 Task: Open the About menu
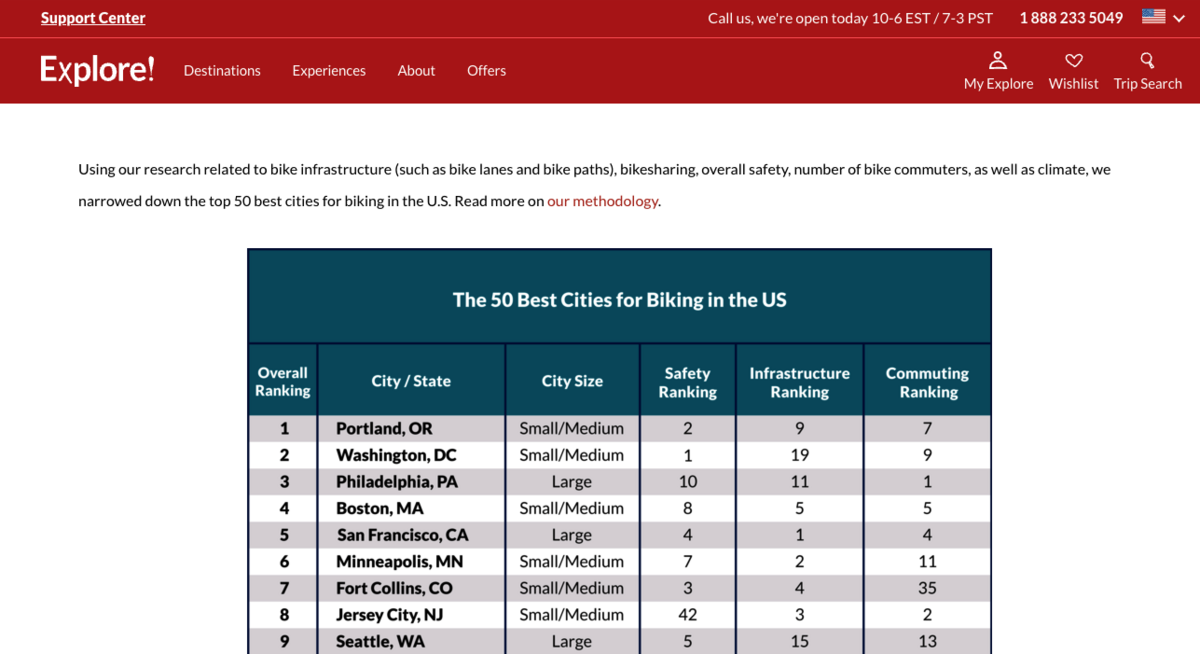(416, 71)
